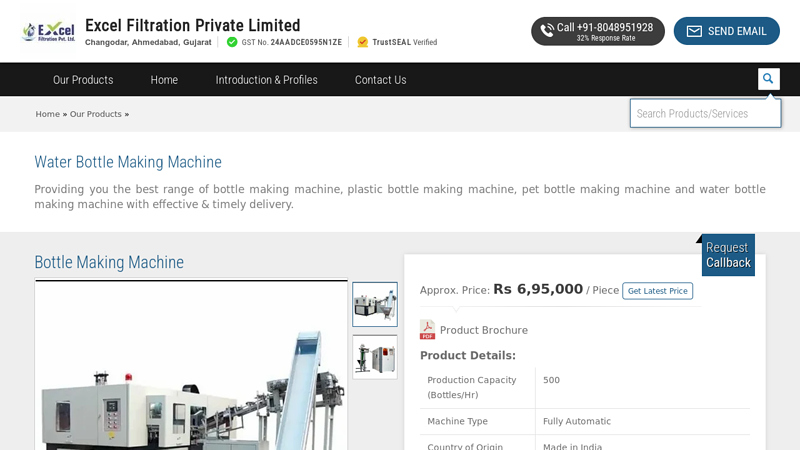The image size is (800, 450).
Task: Open the Product Brochure link
Action: tap(484, 330)
